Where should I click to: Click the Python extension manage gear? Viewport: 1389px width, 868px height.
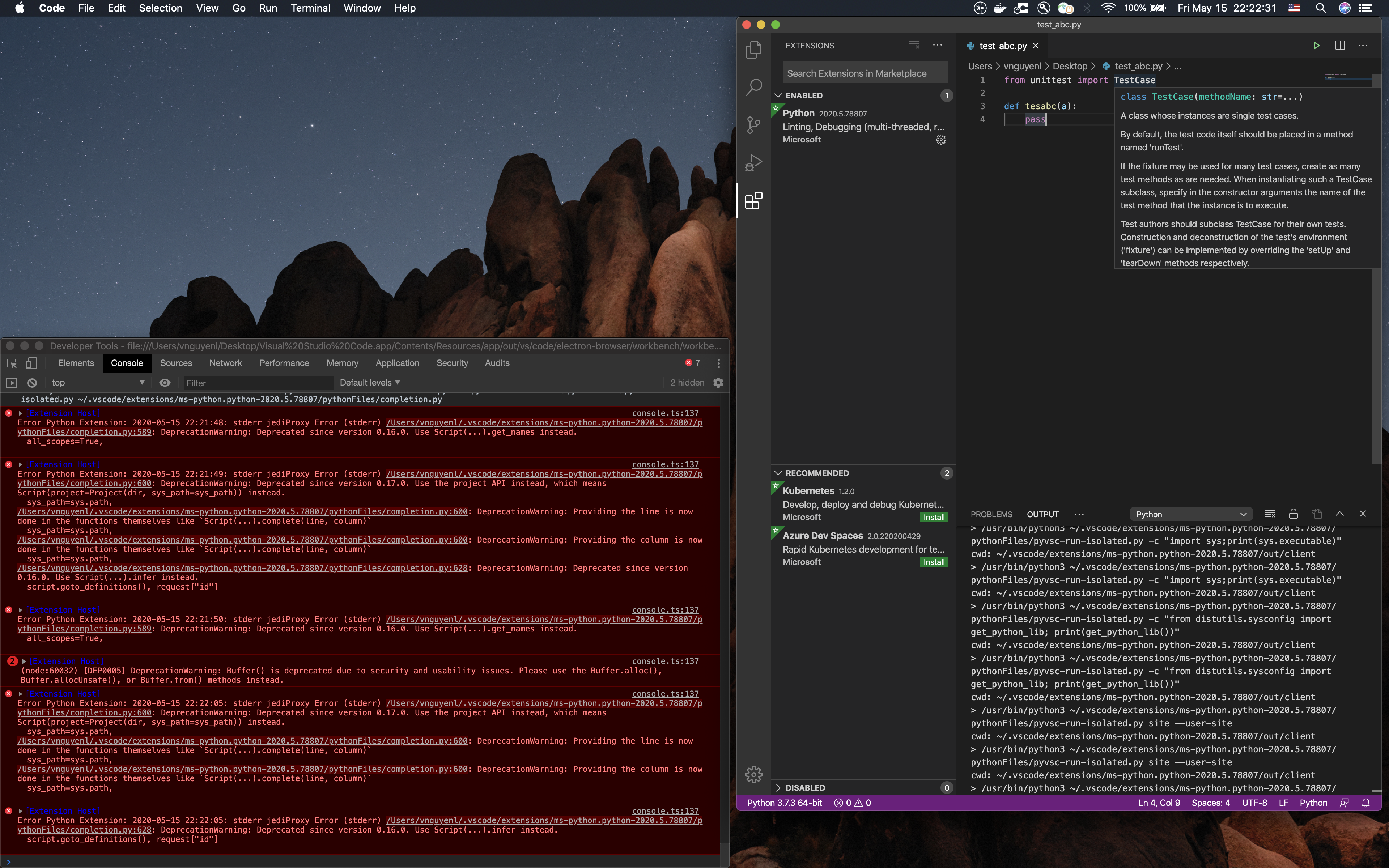coord(941,140)
